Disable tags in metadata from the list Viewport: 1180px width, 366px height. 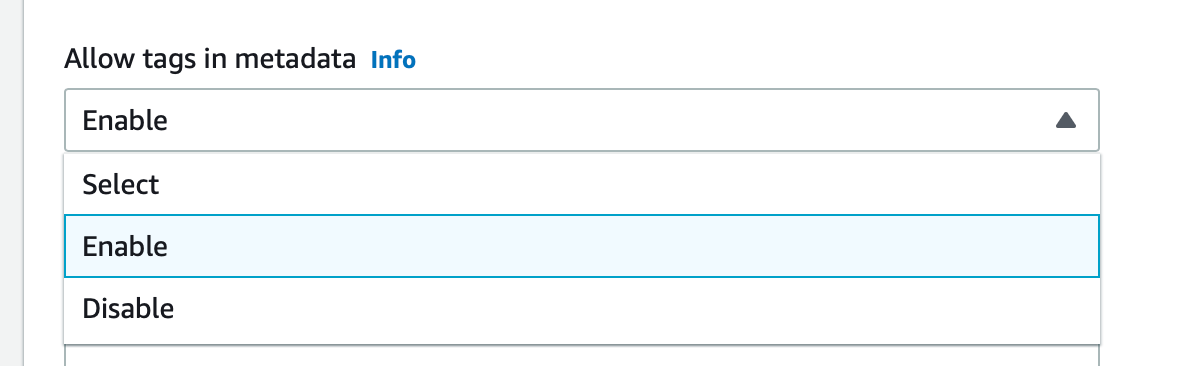click(x=582, y=308)
